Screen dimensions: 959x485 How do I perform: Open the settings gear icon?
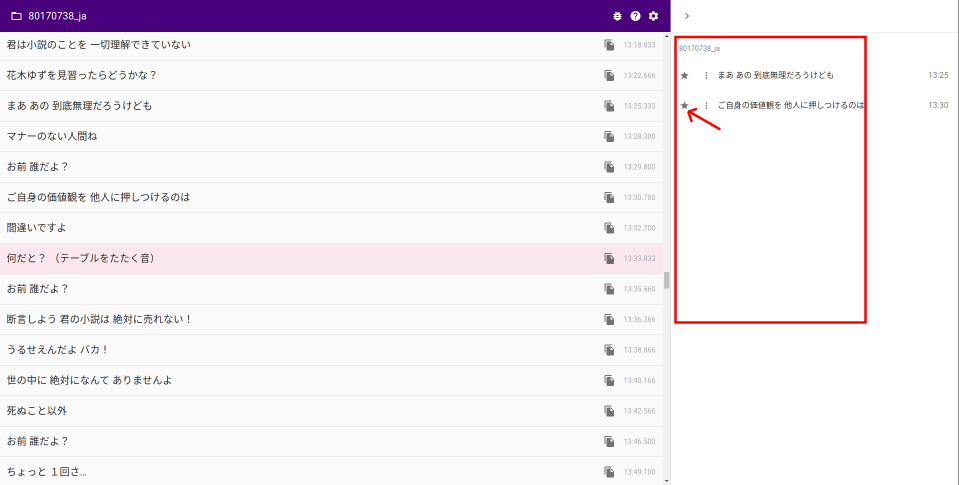[653, 16]
